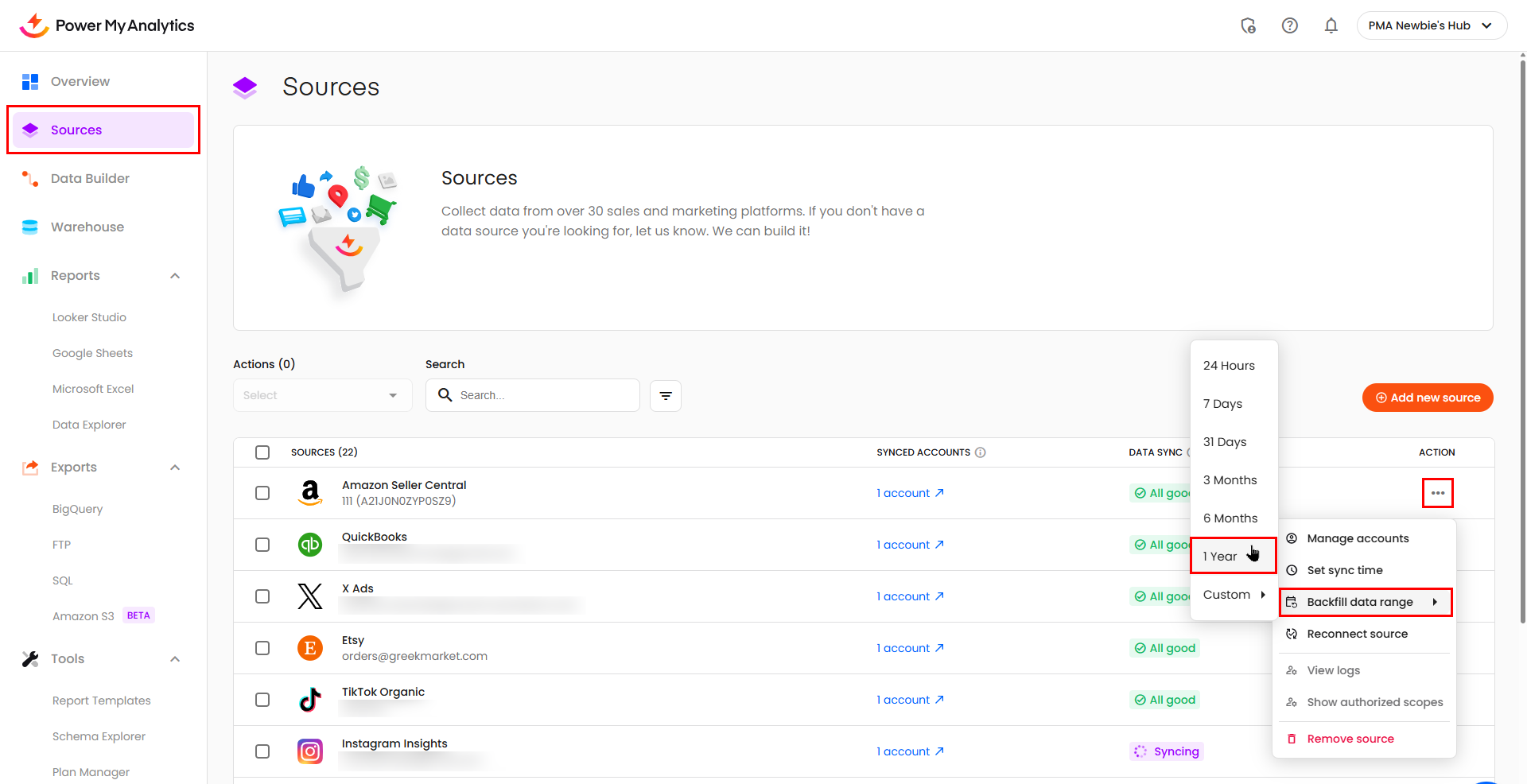1527x784 pixels.
Task: Check the Amazon Seller Central checkbox
Action: coord(262,493)
